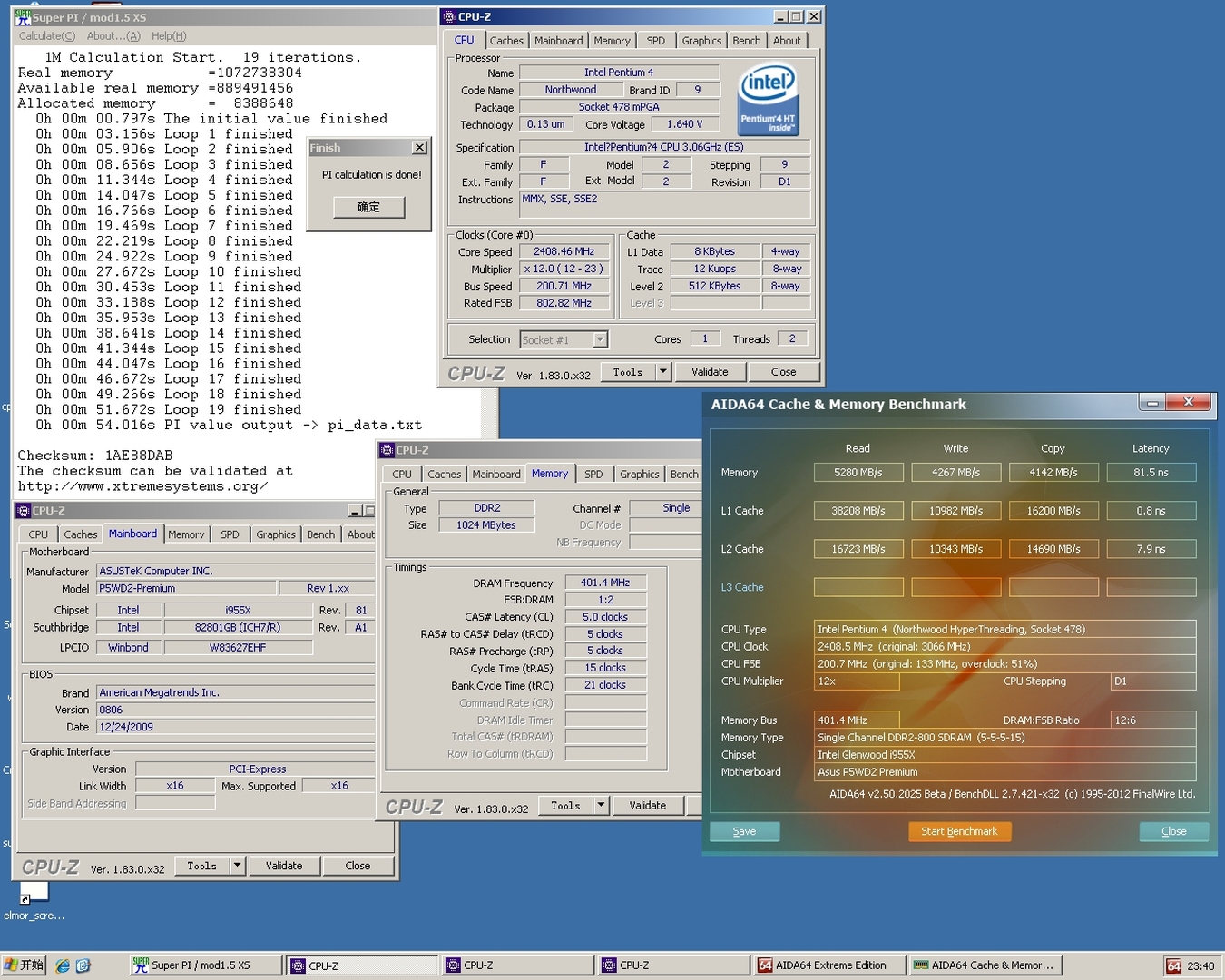Open Mainboard tab in Memory CPU-Z window
The image size is (1225, 980).
(x=496, y=475)
